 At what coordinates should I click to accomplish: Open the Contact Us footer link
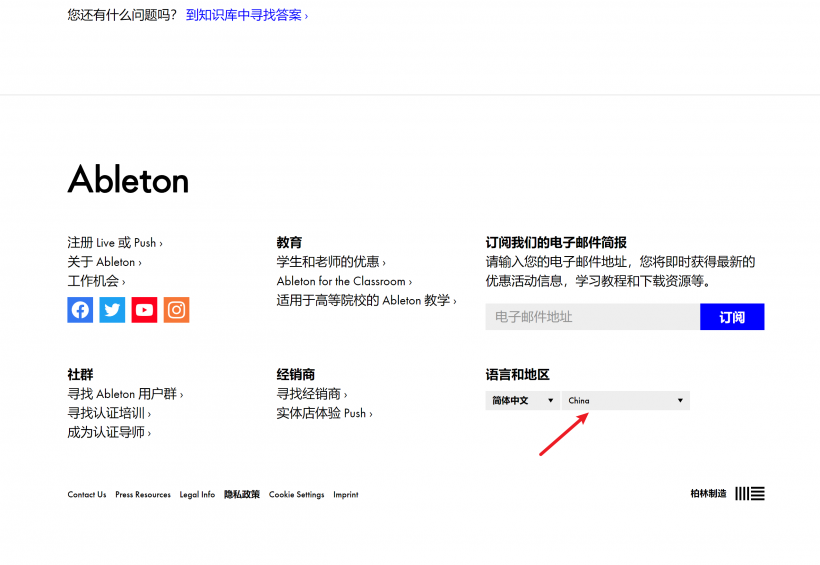87,494
